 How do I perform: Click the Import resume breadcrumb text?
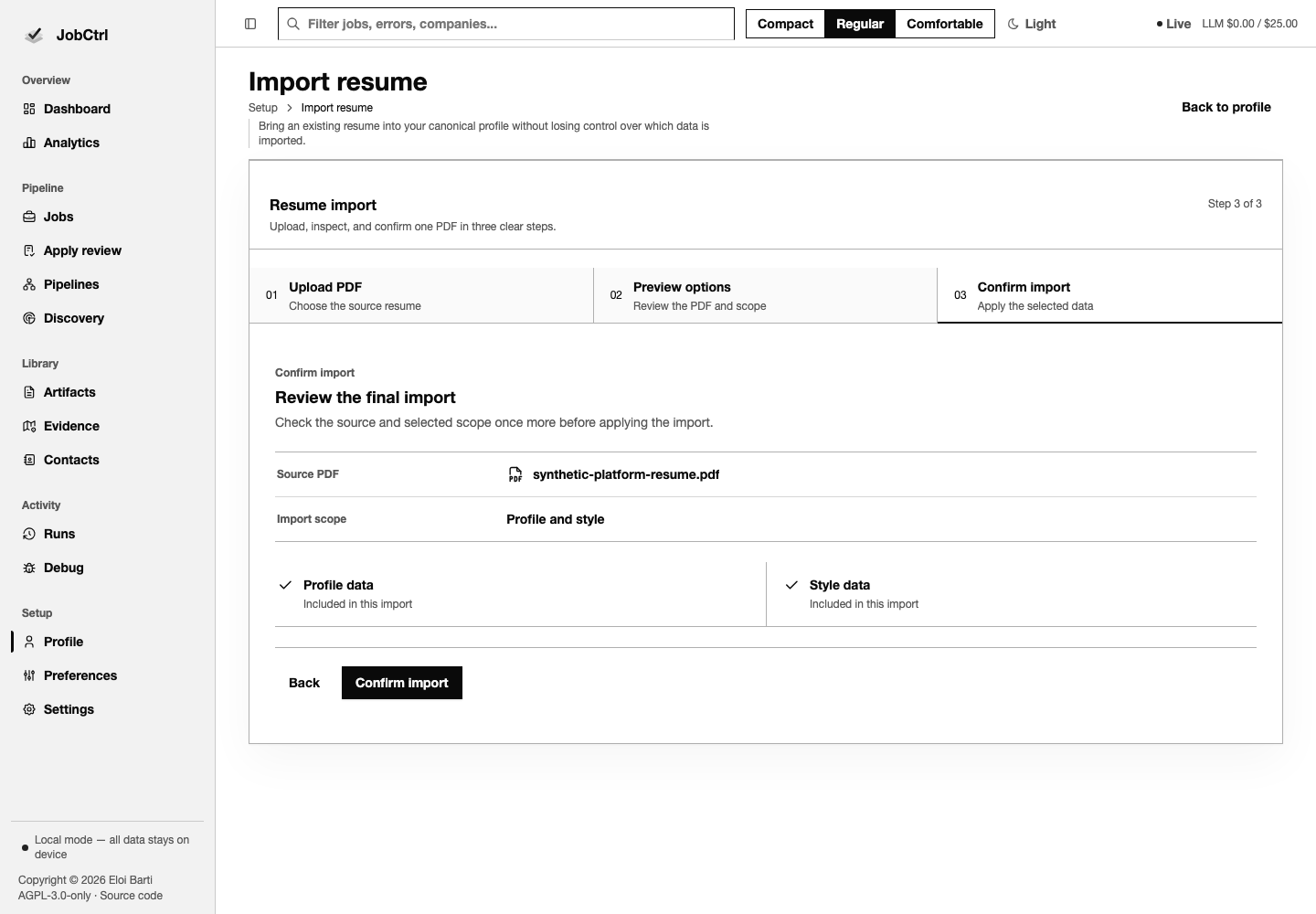tap(337, 108)
